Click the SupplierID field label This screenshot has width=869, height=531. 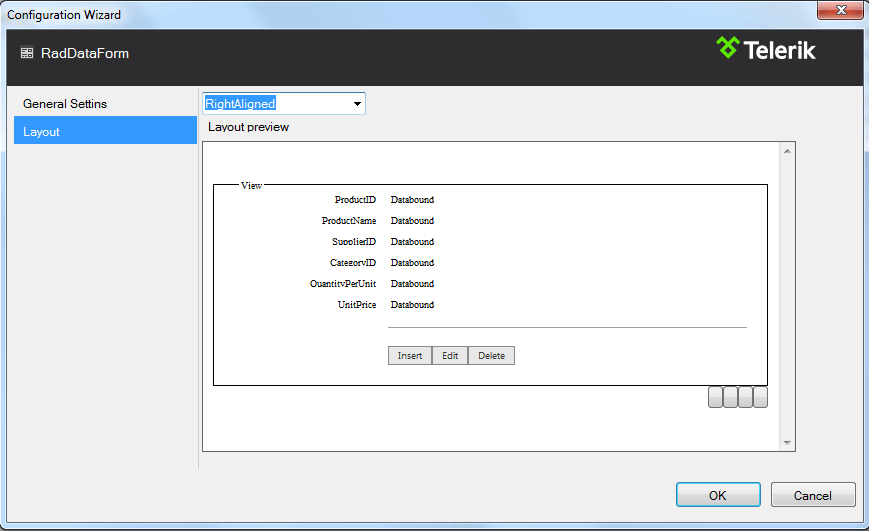pos(354,242)
